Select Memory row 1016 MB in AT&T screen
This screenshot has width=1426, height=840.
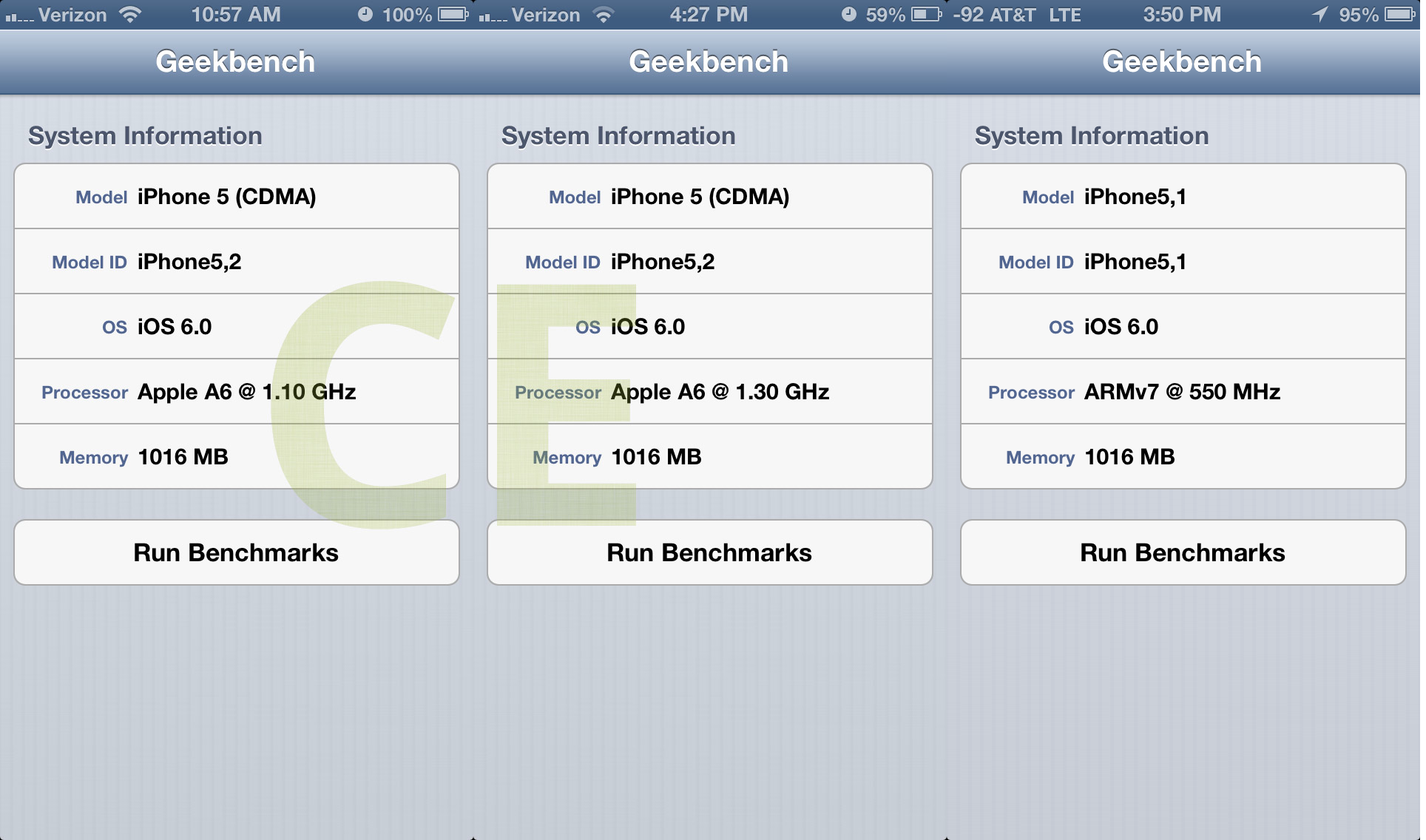click(x=1183, y=457)
